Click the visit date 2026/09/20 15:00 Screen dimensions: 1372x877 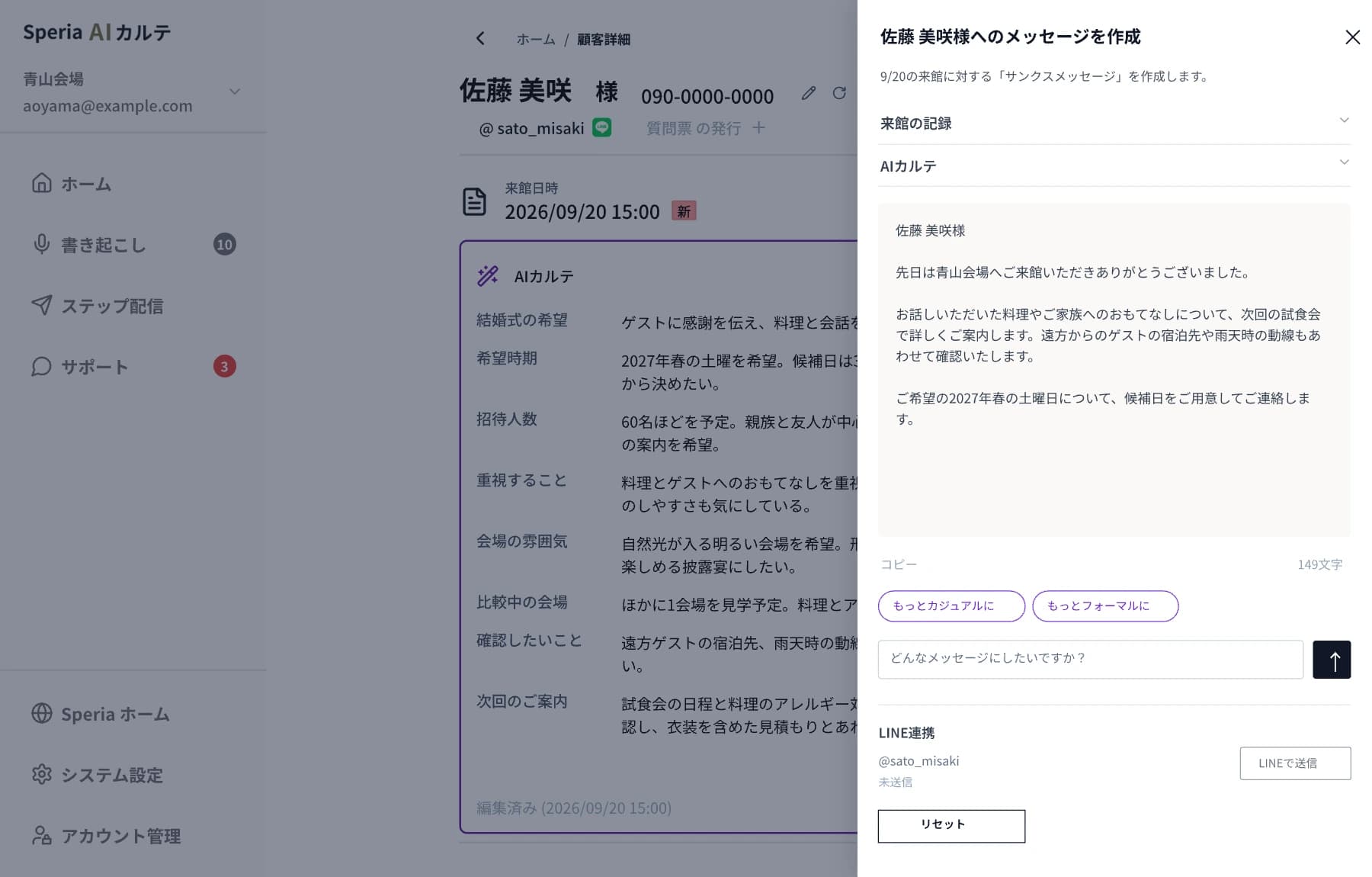(x=582, y=212)
